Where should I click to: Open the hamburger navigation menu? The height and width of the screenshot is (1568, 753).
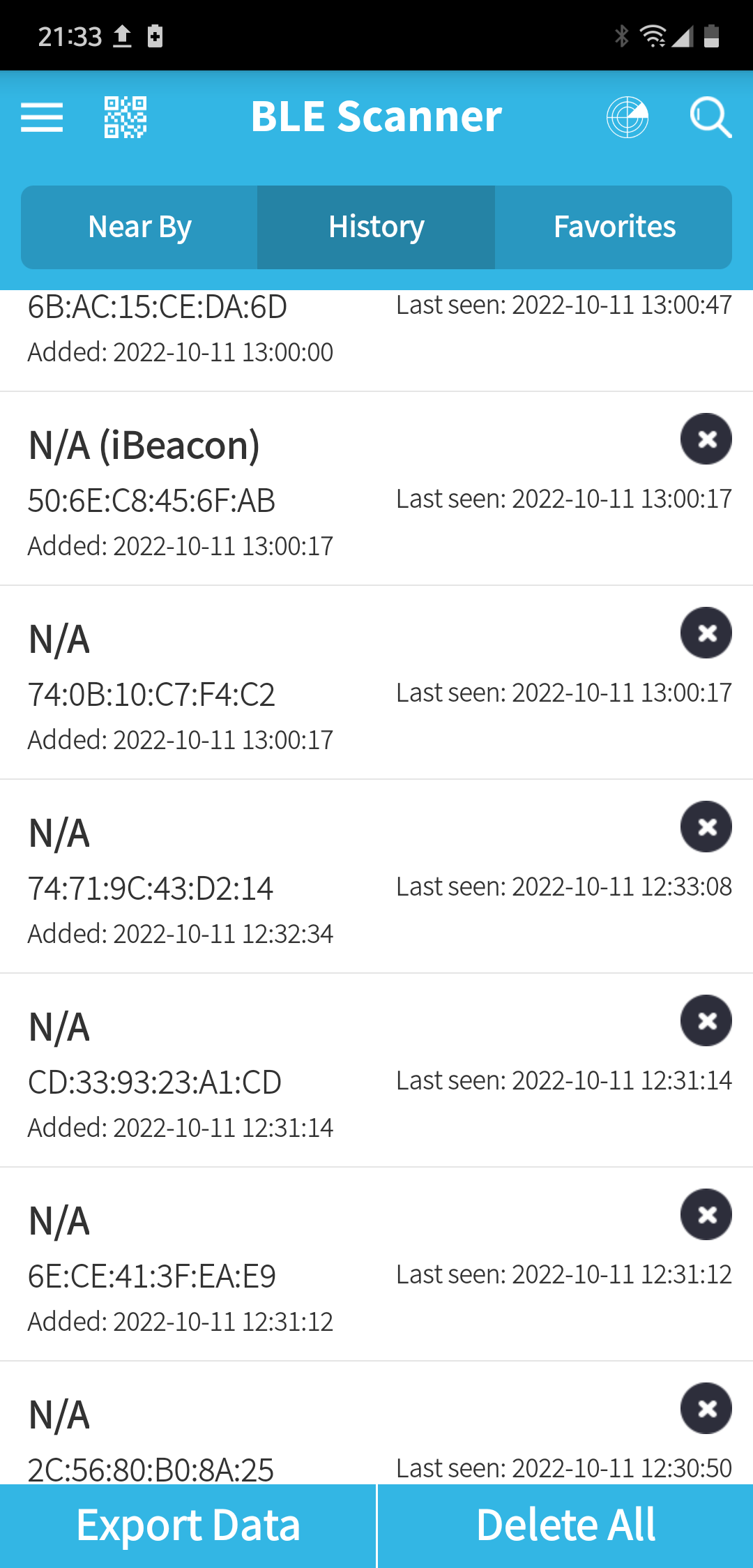coord(42,116)
